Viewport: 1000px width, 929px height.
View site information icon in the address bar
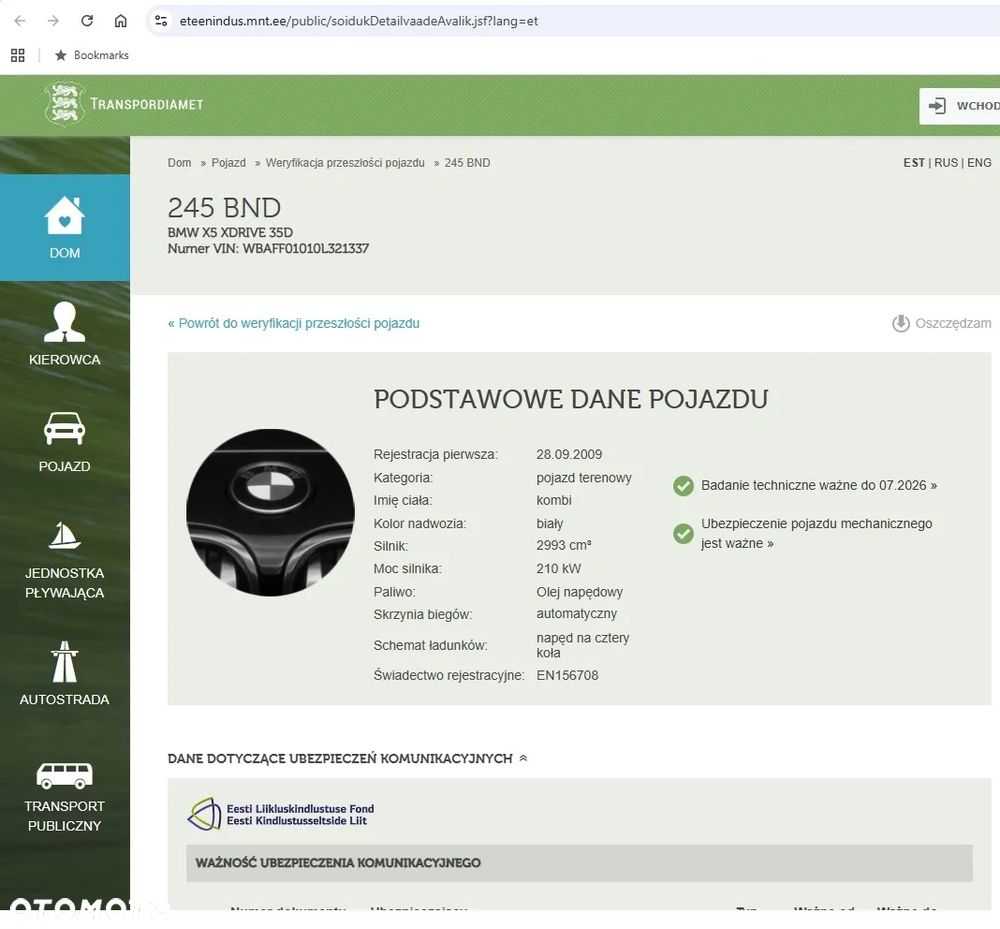pos(161,21)
